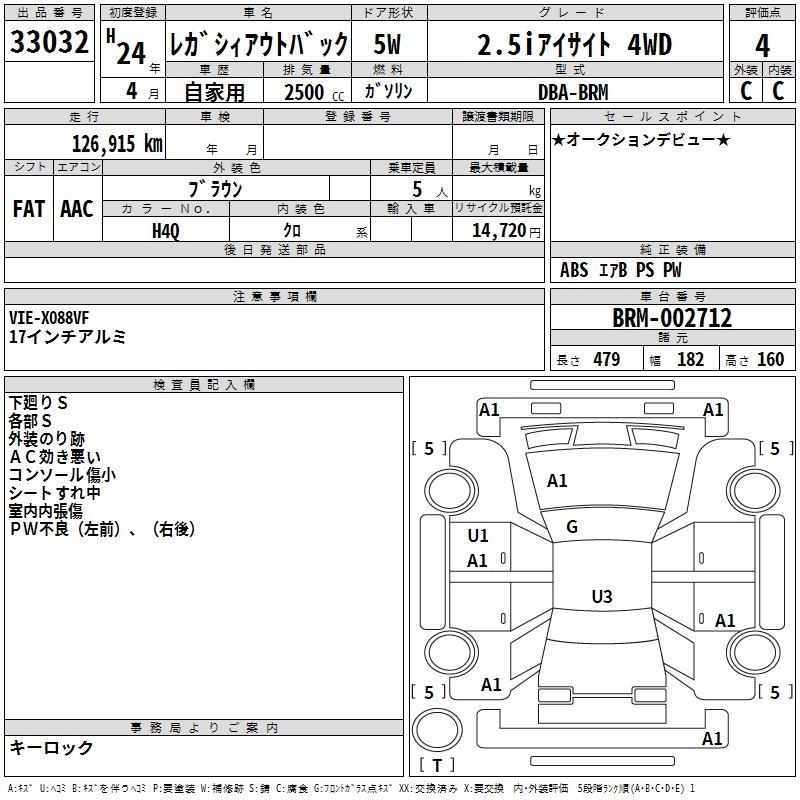
Task: Click recycle deposit 14,720円
Action: 506,231
